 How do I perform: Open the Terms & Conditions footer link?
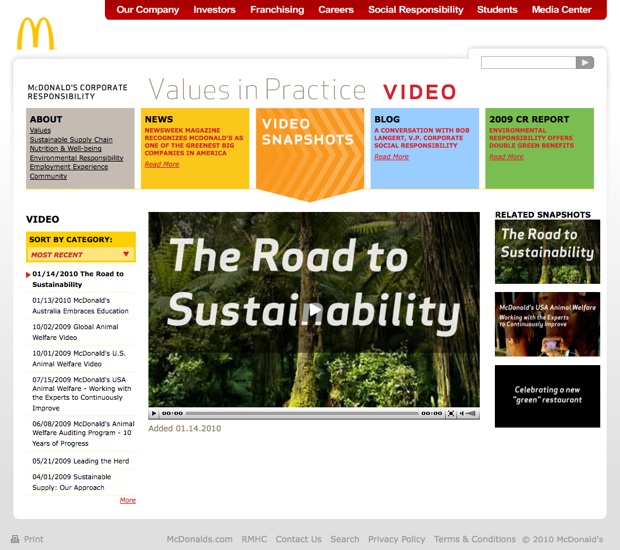coord(475,539)
